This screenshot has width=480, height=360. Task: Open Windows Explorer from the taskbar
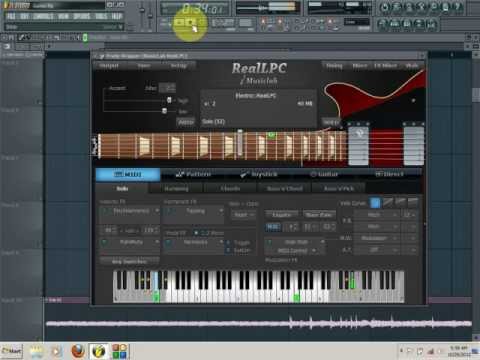point(36,351)
